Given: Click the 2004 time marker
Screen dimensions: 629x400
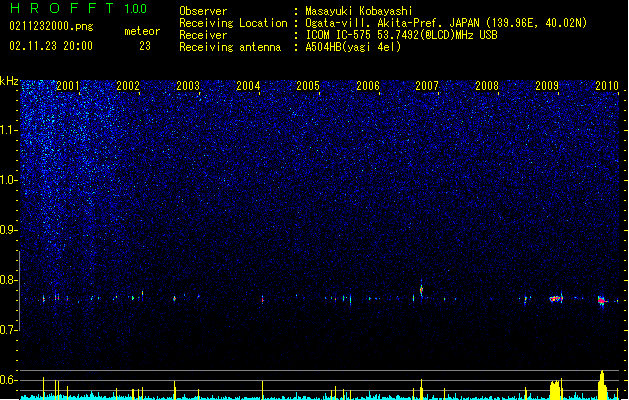Looking at the screenshot, I should tap(248, 85).
